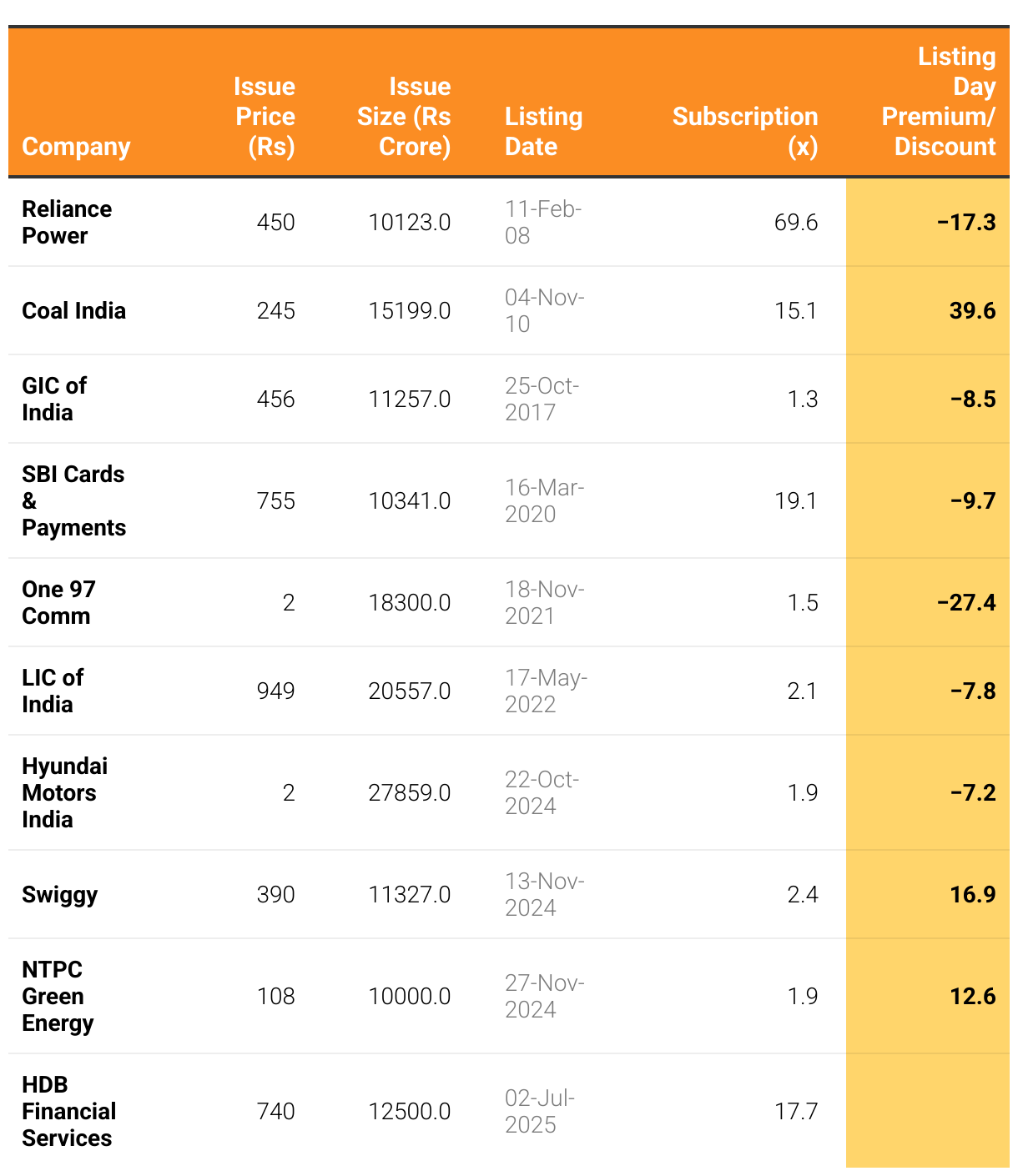Click the HDB Financial Services cell
The width and height of the screenshot is (1018, 1176).
[x=68, y=1111]
